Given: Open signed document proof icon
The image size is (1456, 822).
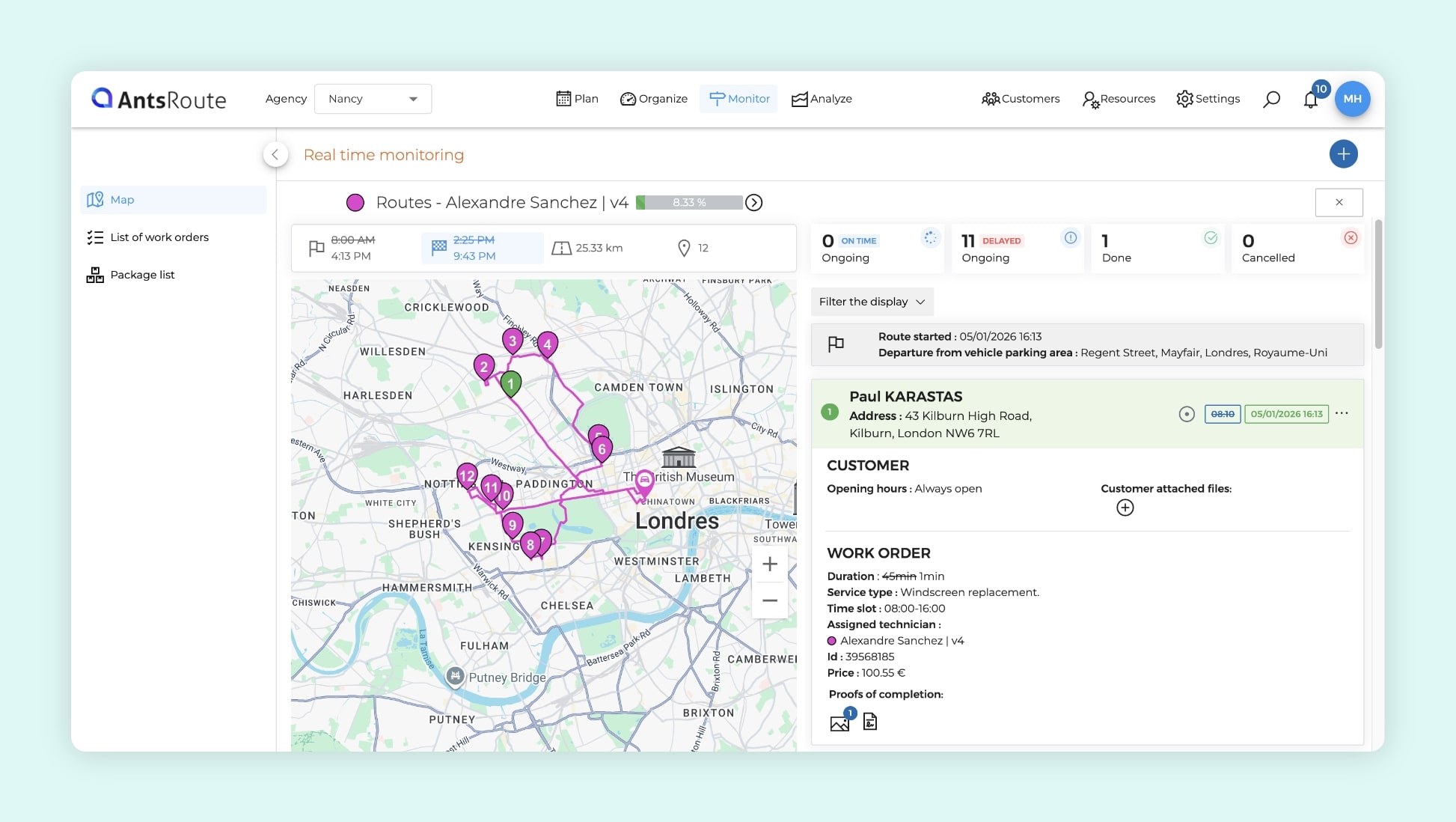Looking at the screenshot, I should click(869, 722).
